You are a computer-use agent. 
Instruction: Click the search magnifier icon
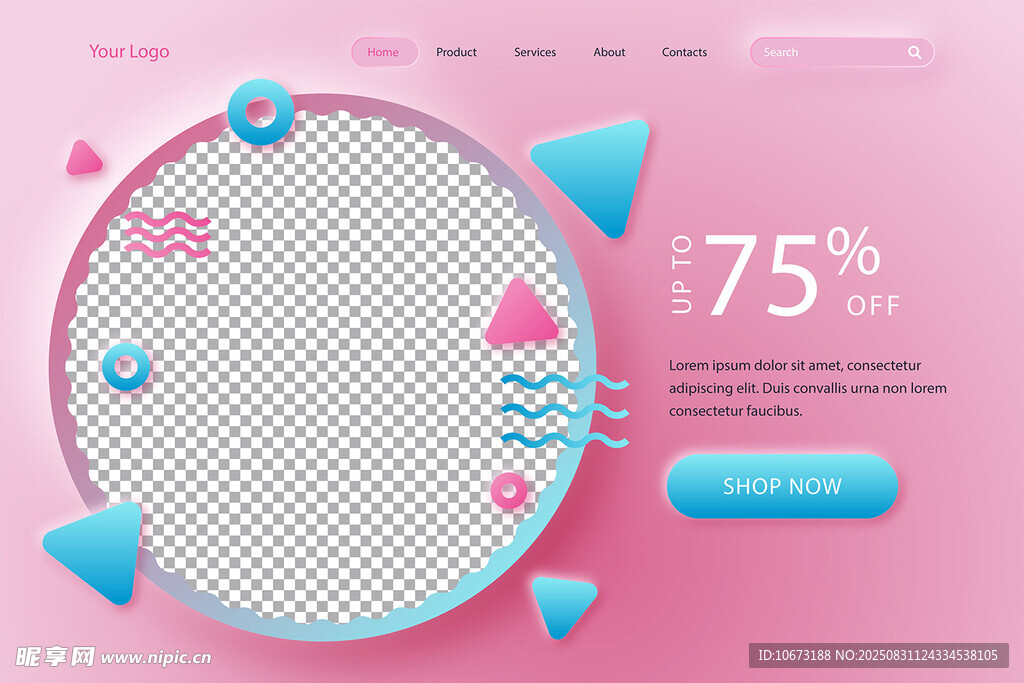914,52
